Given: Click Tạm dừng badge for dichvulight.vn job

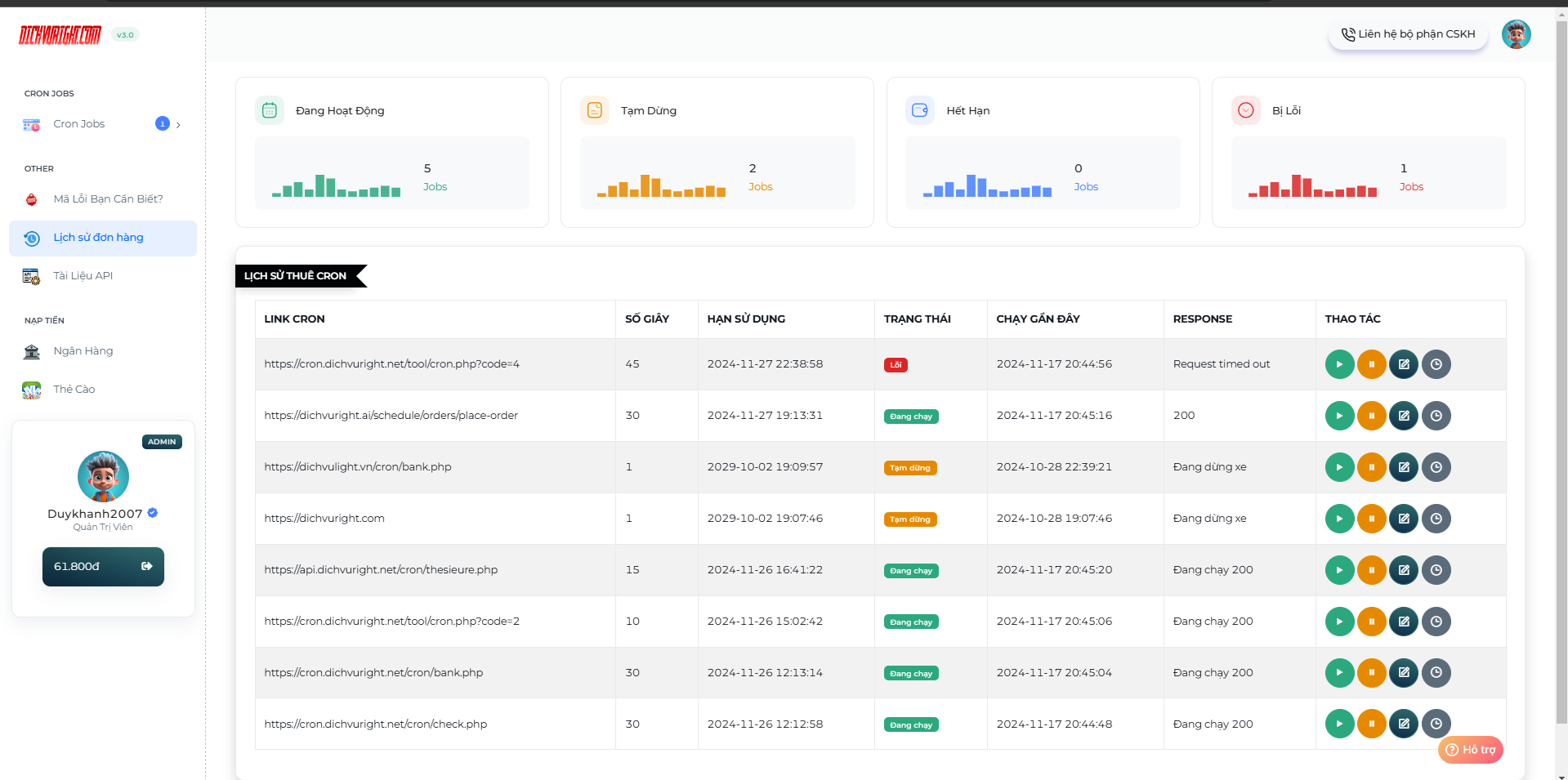Looking at the screenshot, I should [910, 468].
